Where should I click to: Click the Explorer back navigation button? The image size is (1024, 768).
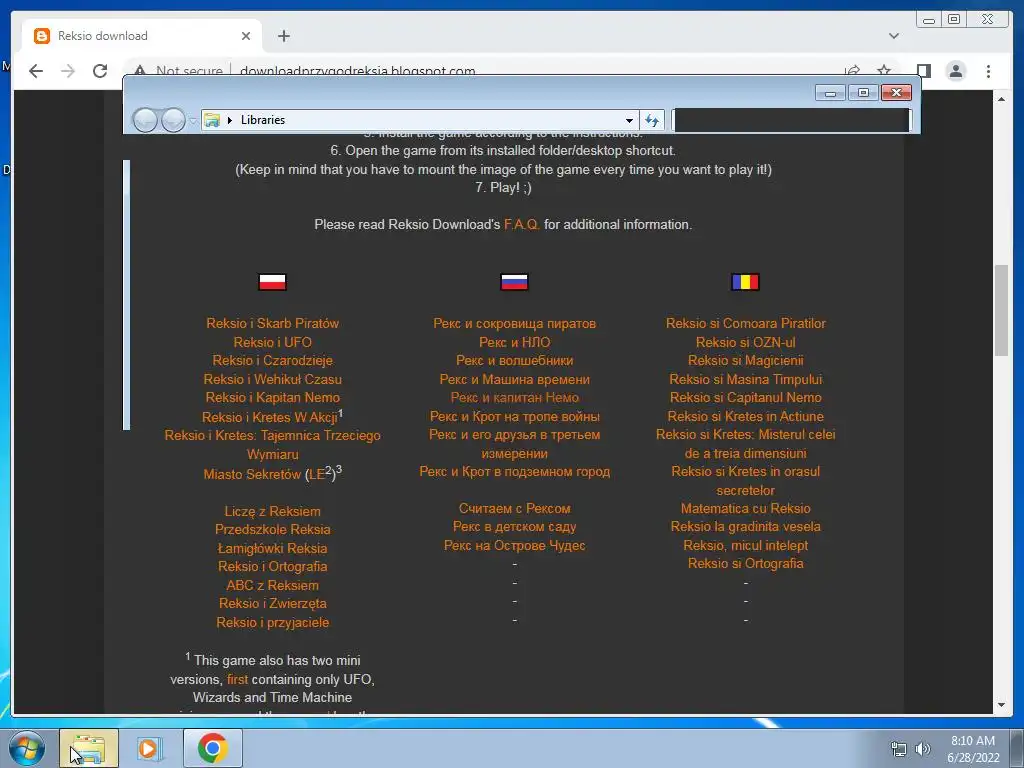pos(145,120)
